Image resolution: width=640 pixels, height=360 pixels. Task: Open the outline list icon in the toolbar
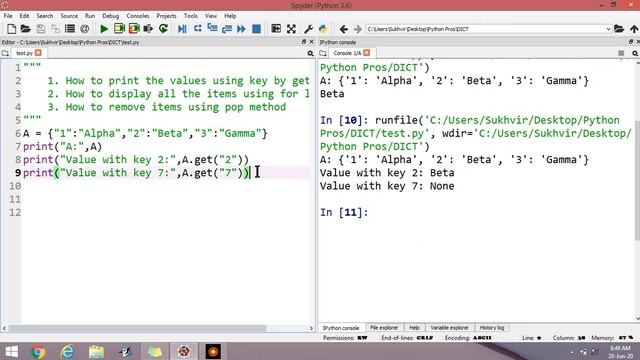(x=70, y=29)
